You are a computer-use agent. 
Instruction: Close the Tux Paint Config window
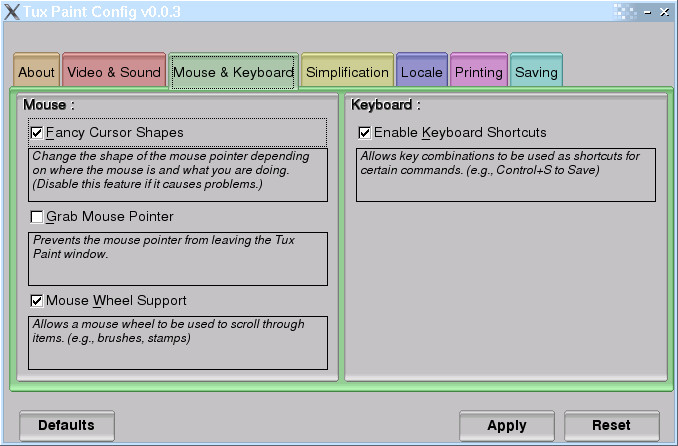pos(665,12)
